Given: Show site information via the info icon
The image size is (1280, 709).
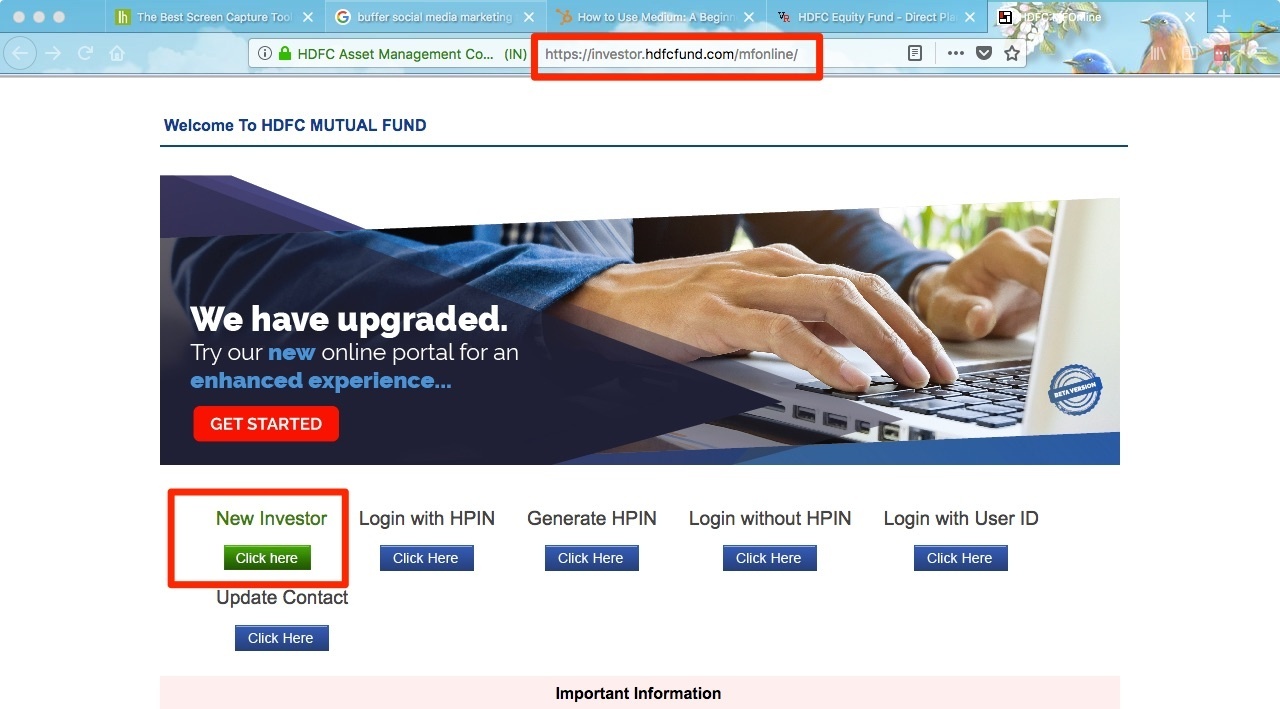Looking at the screenshot, I should click(265, 54).
